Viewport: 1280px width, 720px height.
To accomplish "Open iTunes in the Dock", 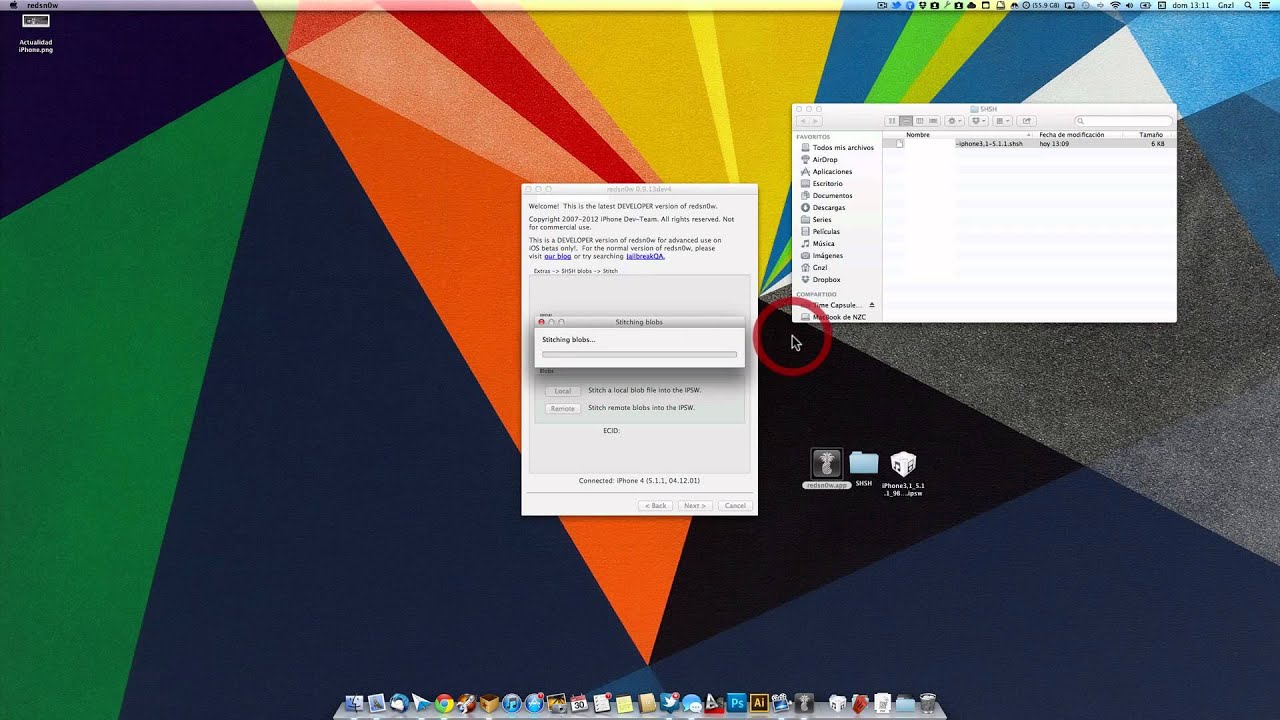I will point(512,703).
